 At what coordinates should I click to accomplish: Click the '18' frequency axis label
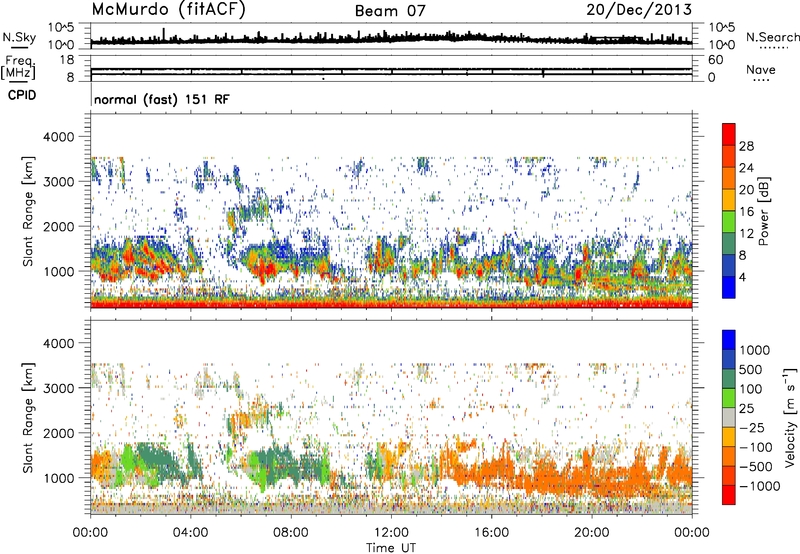67,60
